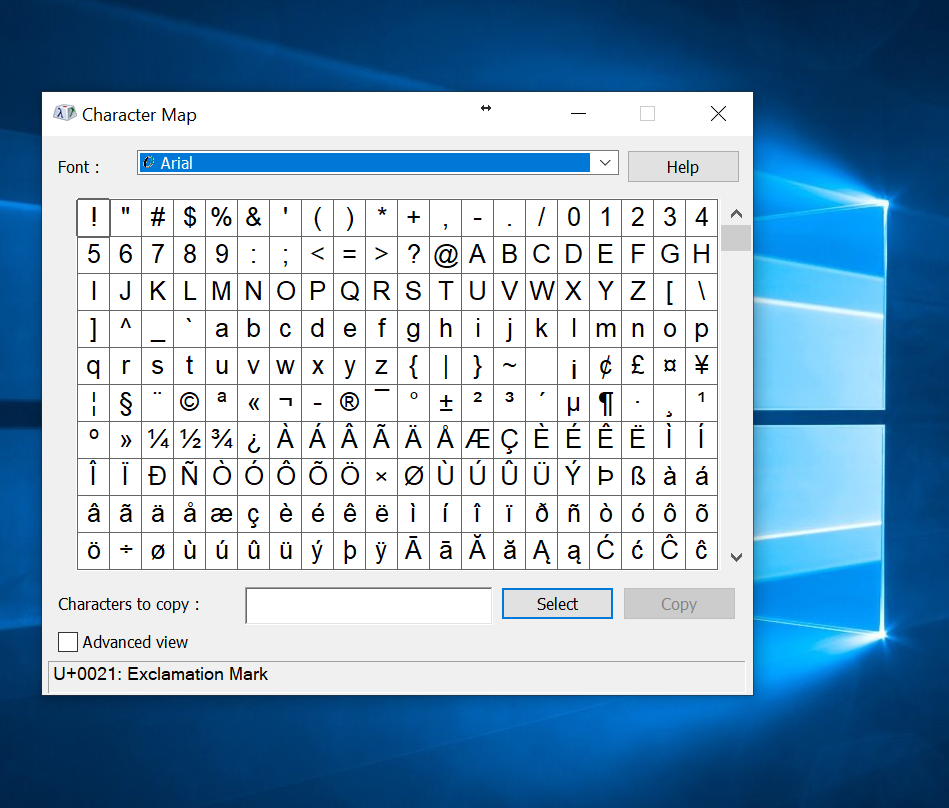Select the exclamation mark character
The height and width of the screenshot is (808, 949).
coord(93,217)
